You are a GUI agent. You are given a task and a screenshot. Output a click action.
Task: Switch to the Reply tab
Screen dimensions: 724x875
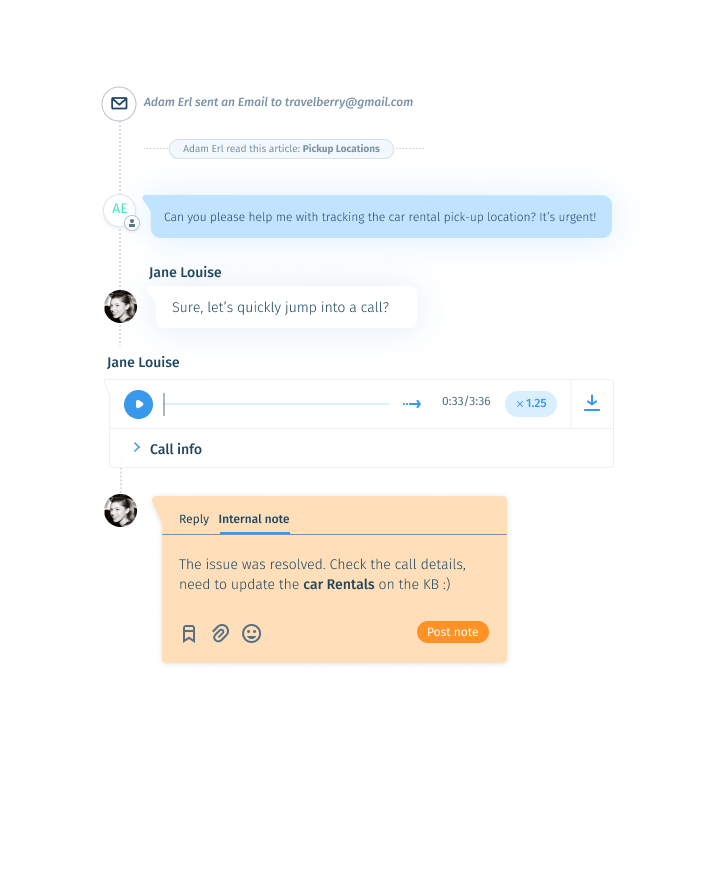tap(194, 519)
